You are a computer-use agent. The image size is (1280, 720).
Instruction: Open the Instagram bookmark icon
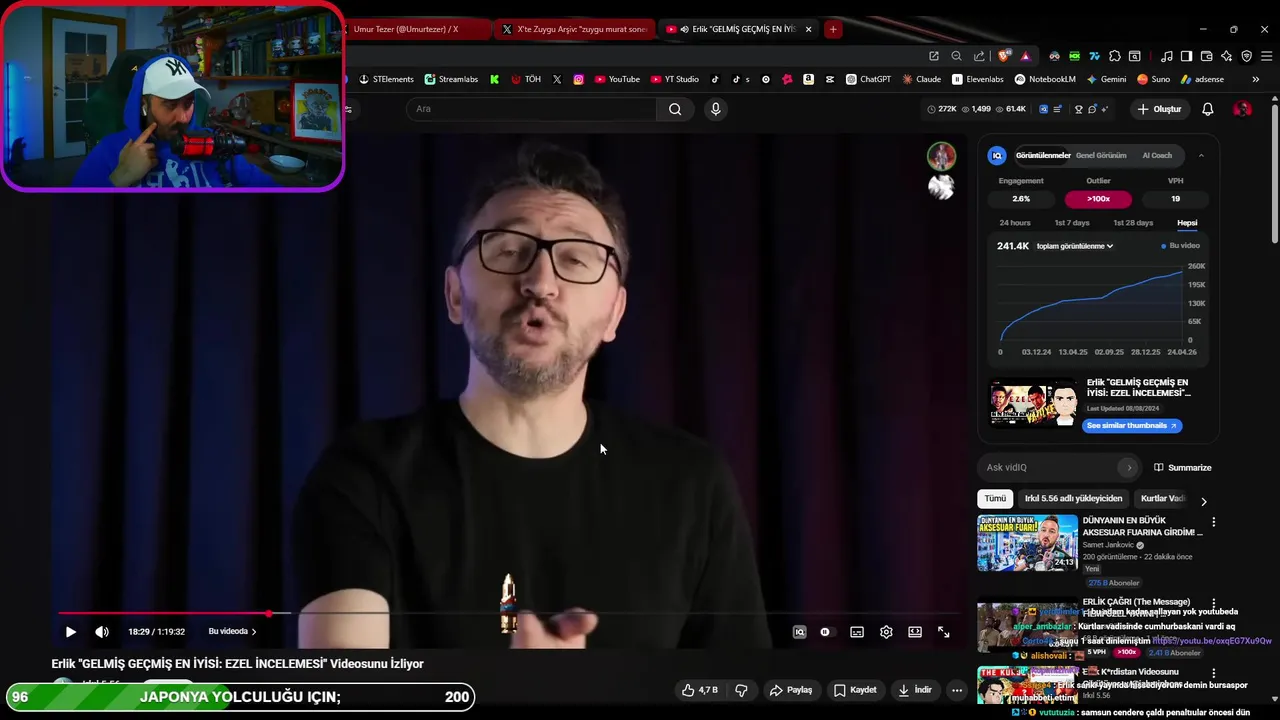(x=578, y=79)
